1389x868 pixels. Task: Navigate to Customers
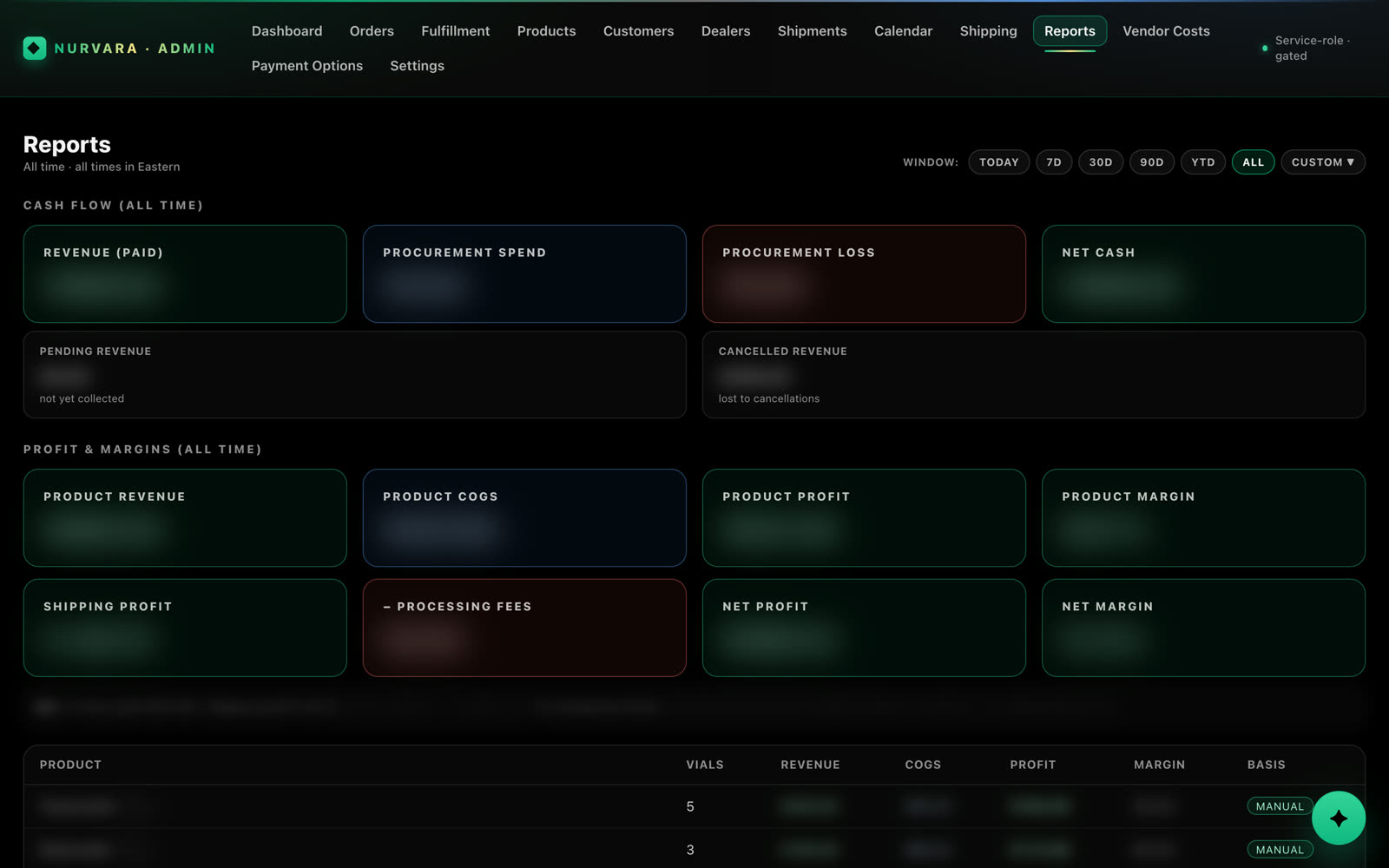(638, 31)
